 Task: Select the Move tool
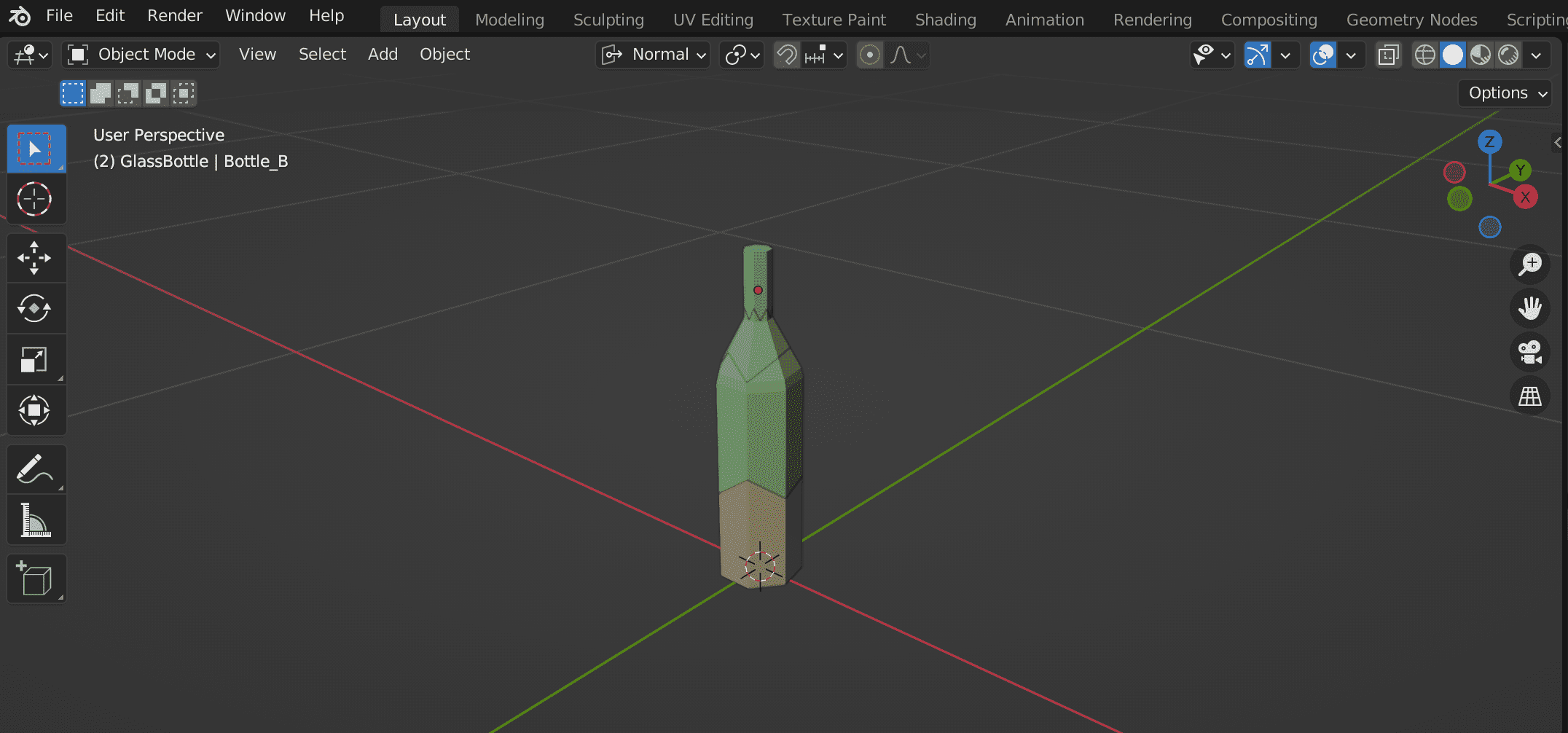tap(36, 258)
